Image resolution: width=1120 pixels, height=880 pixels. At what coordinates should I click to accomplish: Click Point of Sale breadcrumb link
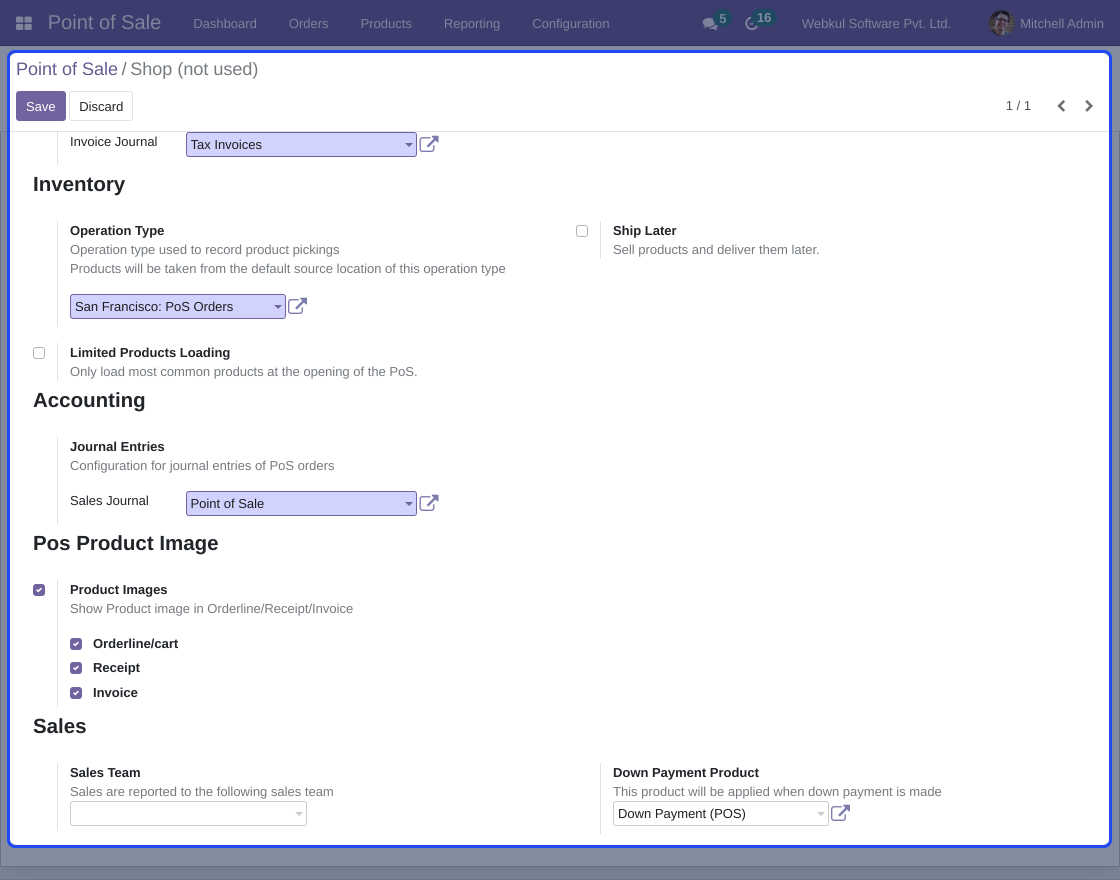point(66,69)
